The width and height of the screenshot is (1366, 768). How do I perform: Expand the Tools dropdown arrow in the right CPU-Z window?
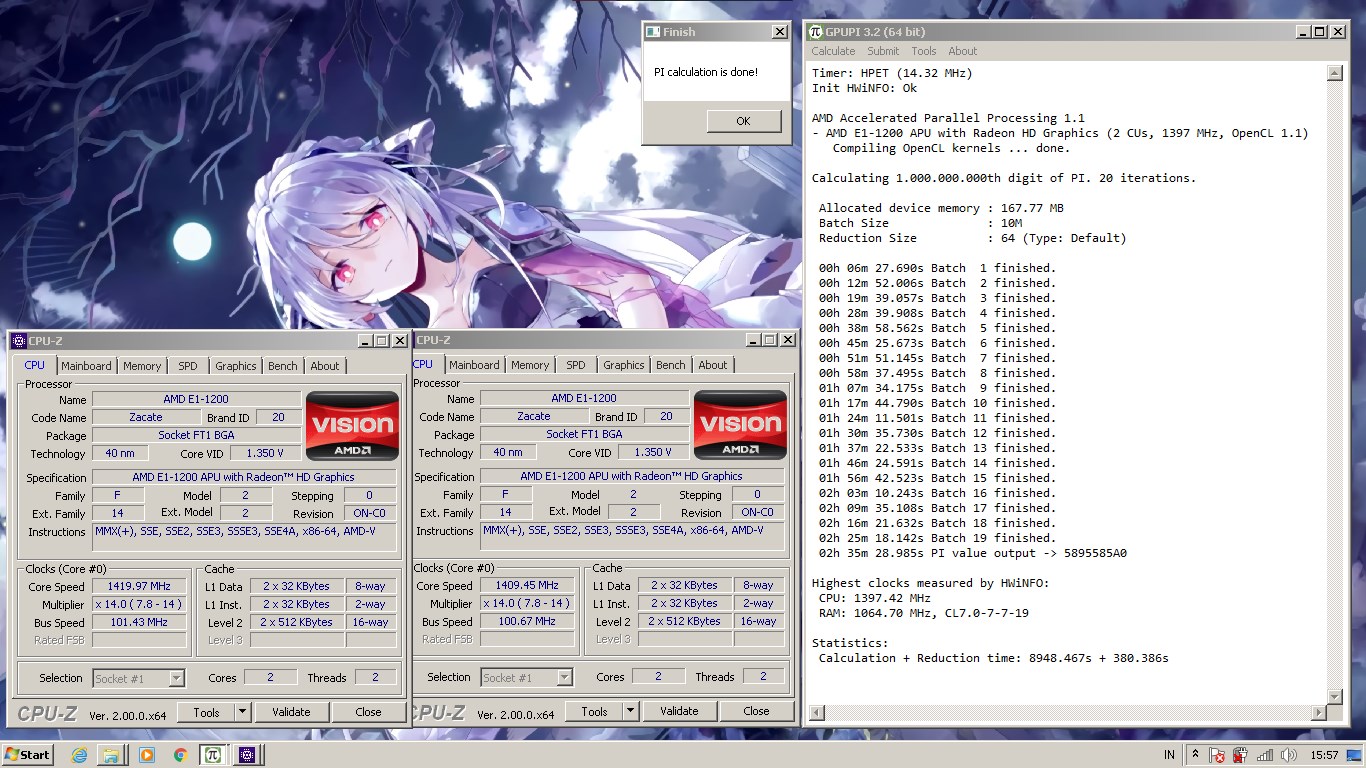[x=630, y=711]
